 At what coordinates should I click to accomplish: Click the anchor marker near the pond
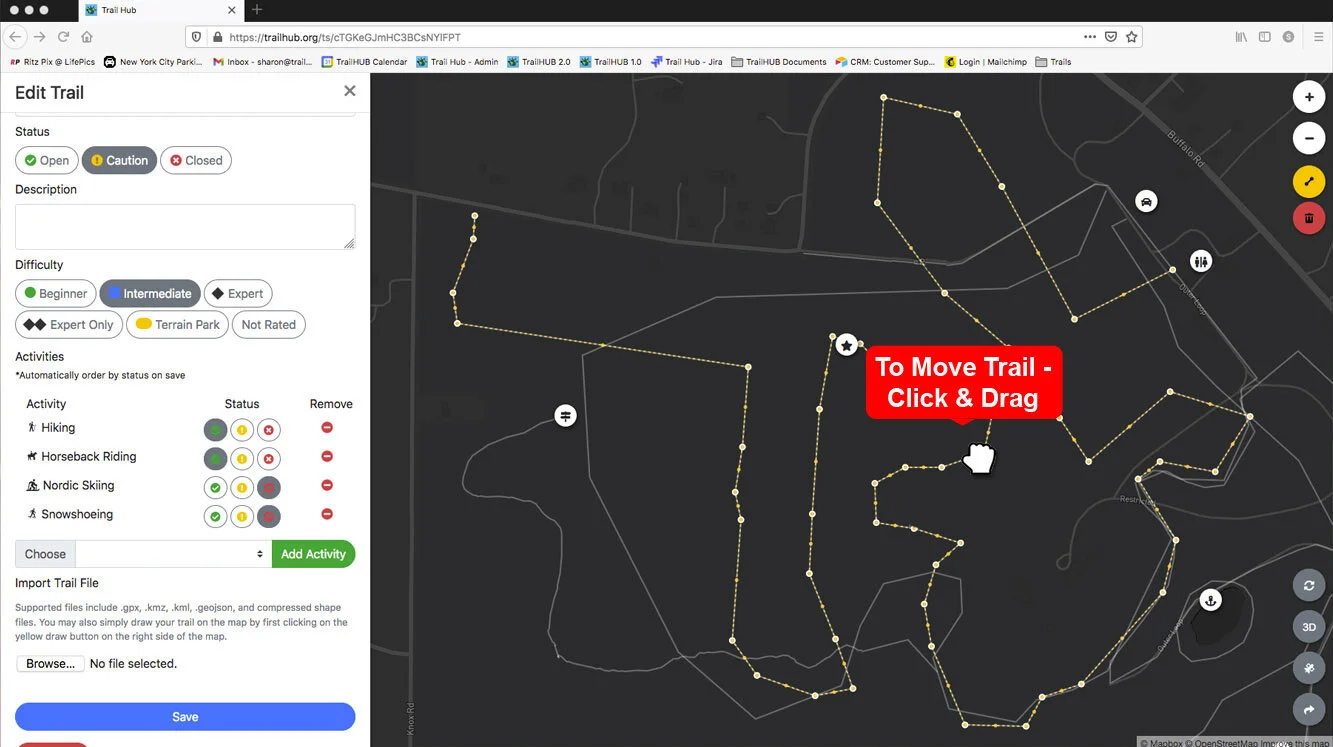coord(1210,600)
